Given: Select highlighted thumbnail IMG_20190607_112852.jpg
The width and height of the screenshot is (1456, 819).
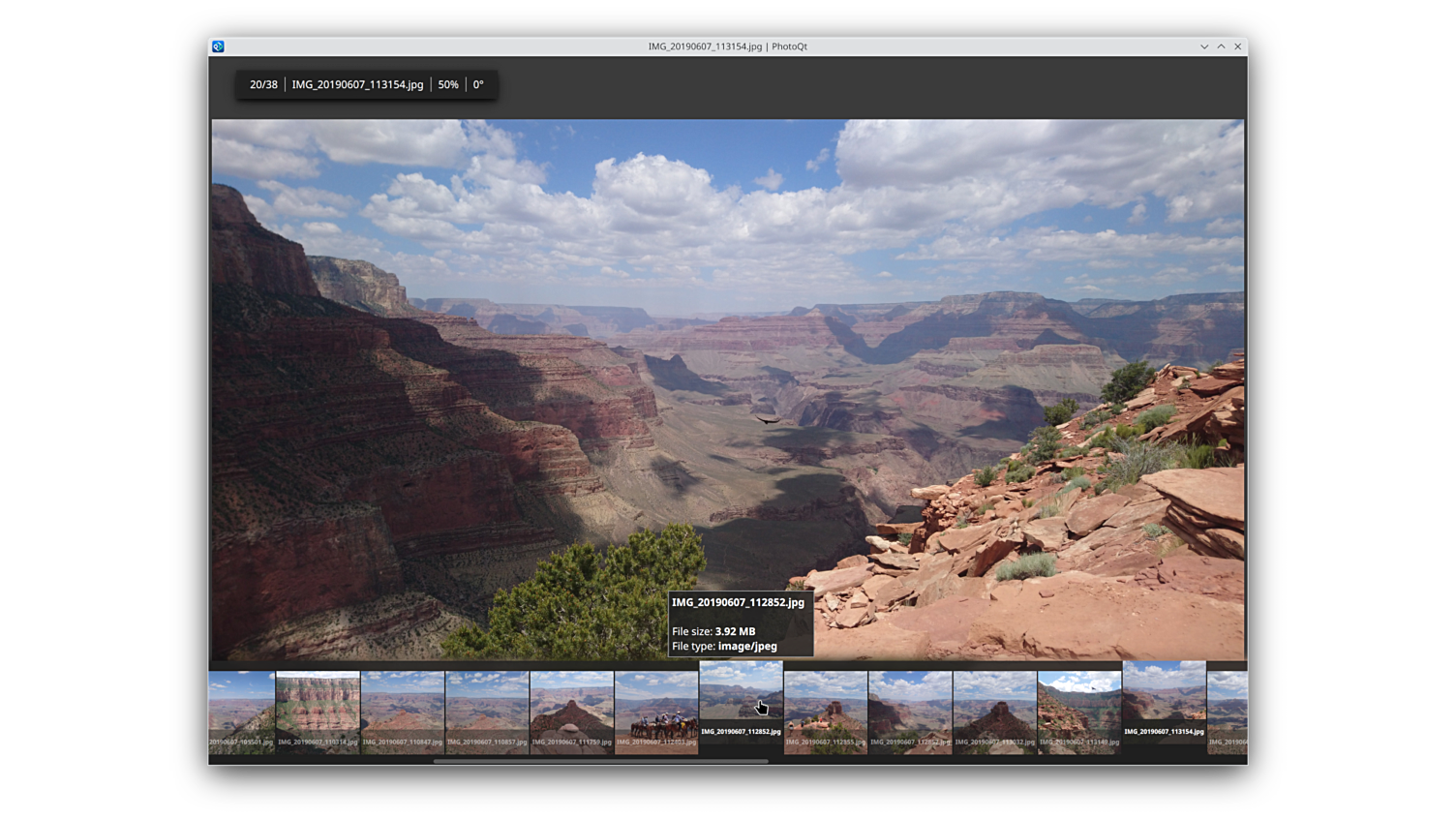Looking at the screenshot, I should [x=741, y=699].
